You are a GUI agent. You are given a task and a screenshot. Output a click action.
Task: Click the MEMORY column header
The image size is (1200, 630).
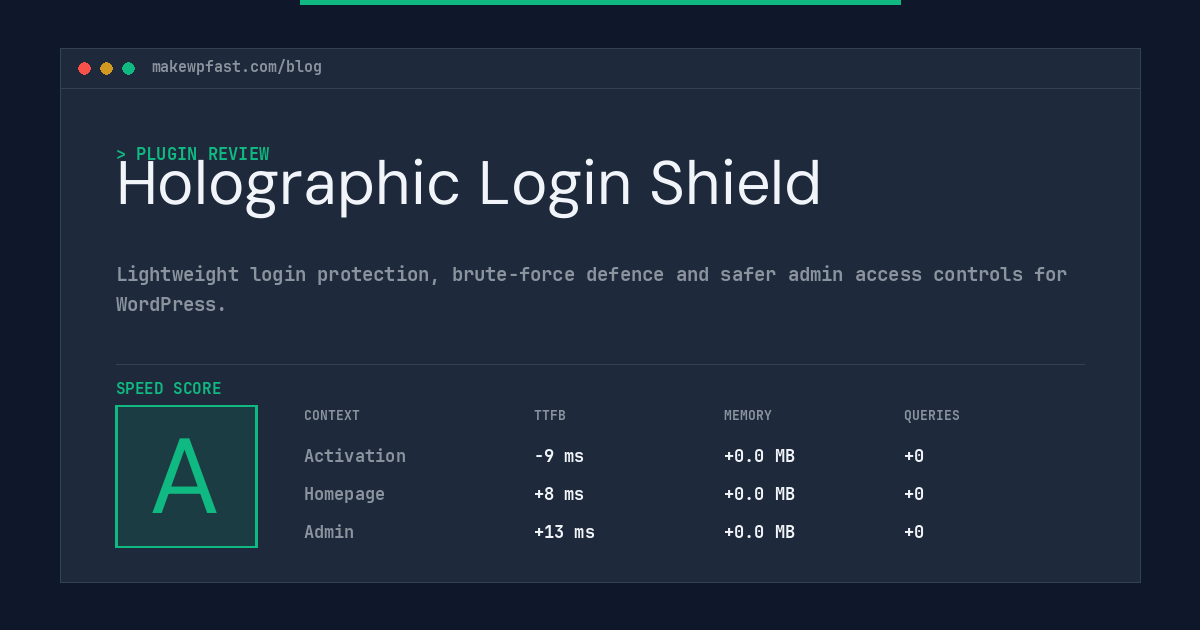pos(748,416)
